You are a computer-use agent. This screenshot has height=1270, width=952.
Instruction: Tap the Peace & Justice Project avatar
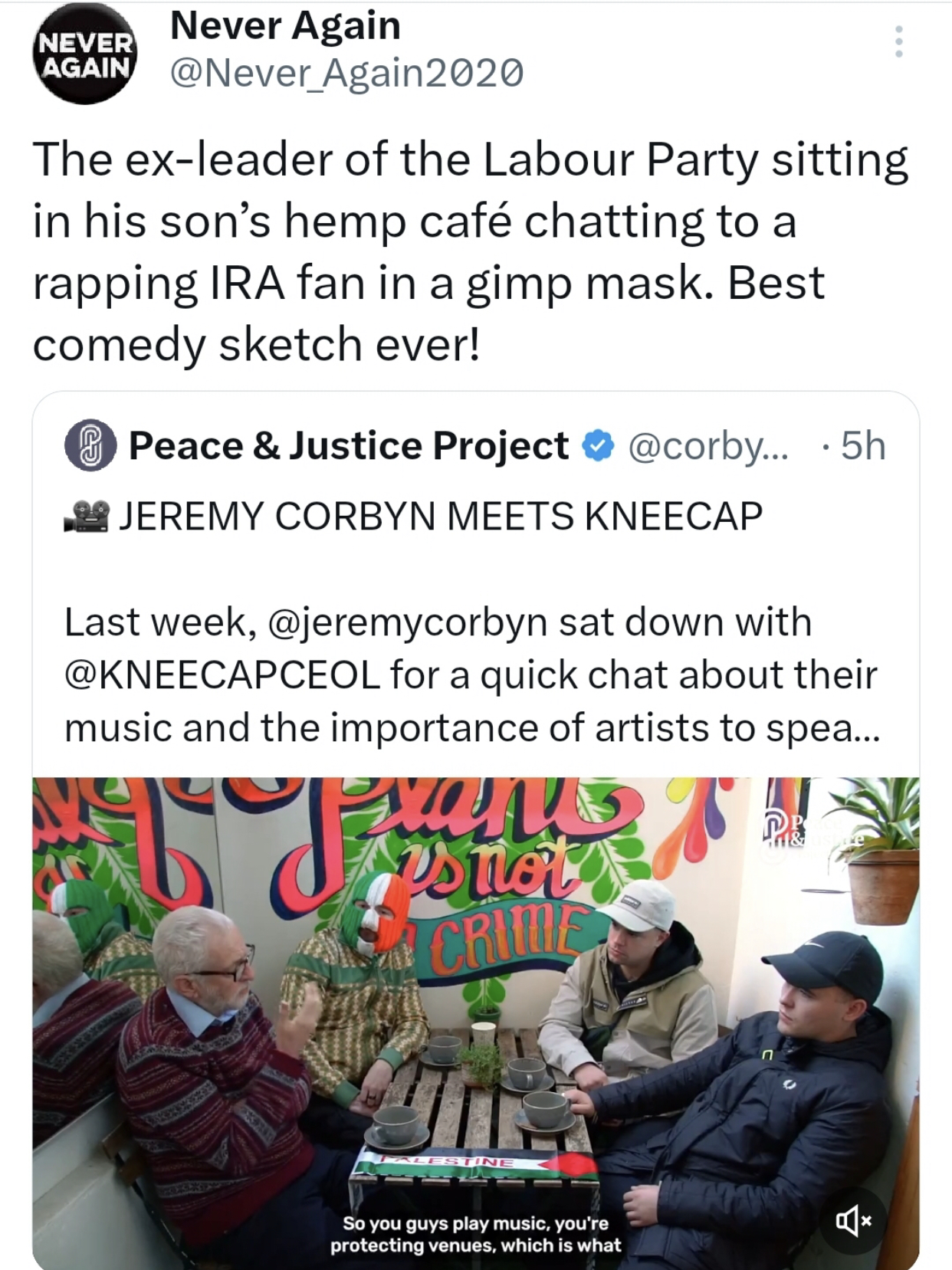[x=90, y=445]
